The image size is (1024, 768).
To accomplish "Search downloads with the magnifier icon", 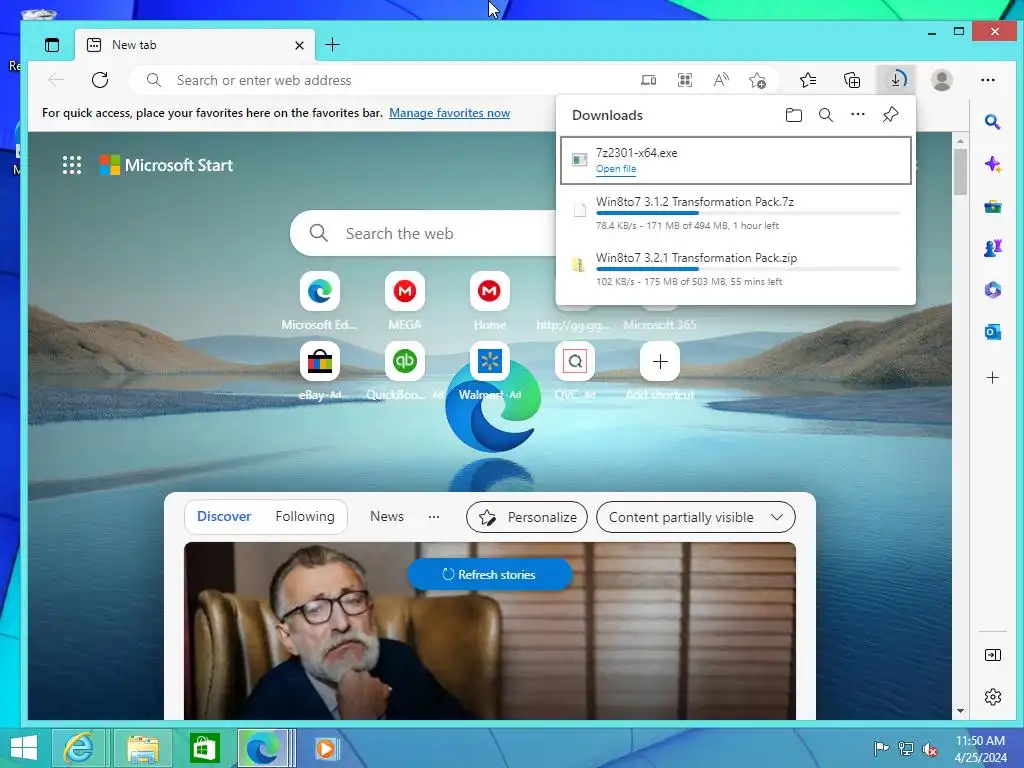I will tap(825, 115).
